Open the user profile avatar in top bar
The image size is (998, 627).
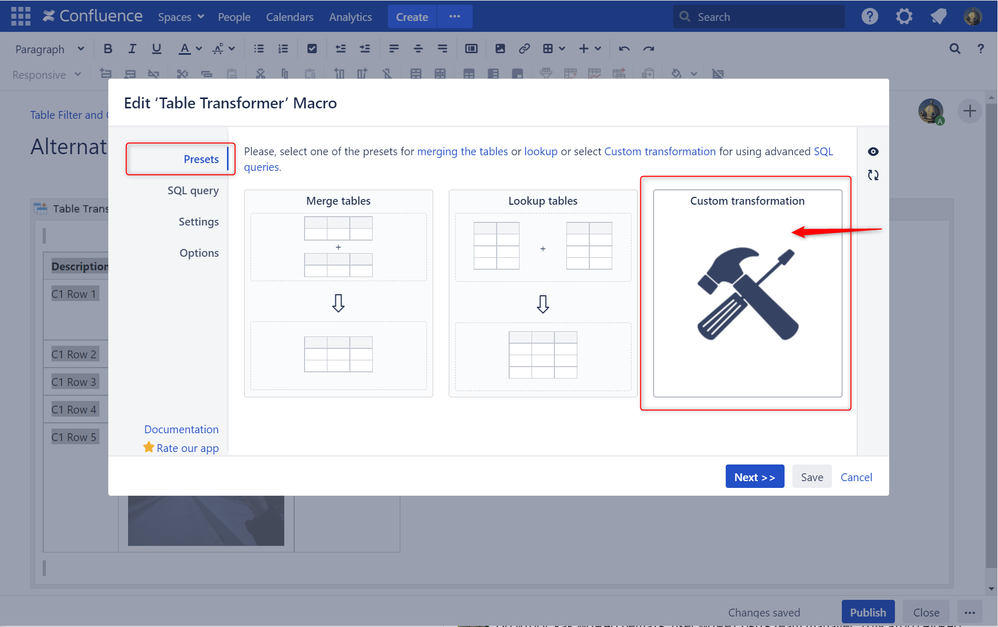973,17
